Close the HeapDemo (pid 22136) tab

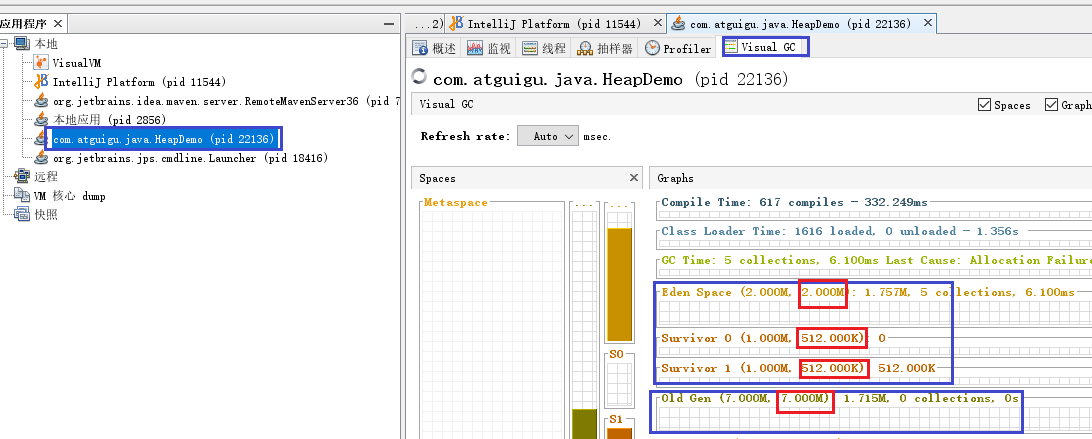pyautogui.click(x=927, y=23)
